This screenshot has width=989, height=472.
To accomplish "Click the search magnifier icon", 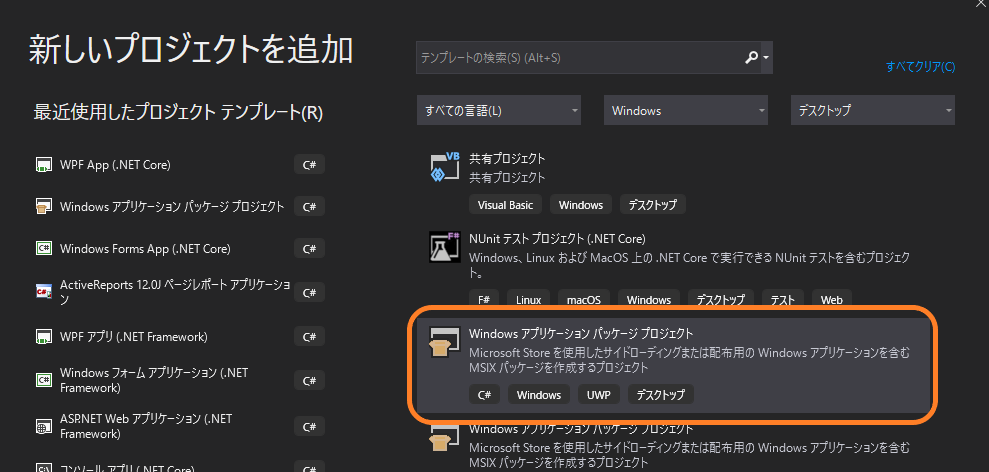I will (751, 57).
